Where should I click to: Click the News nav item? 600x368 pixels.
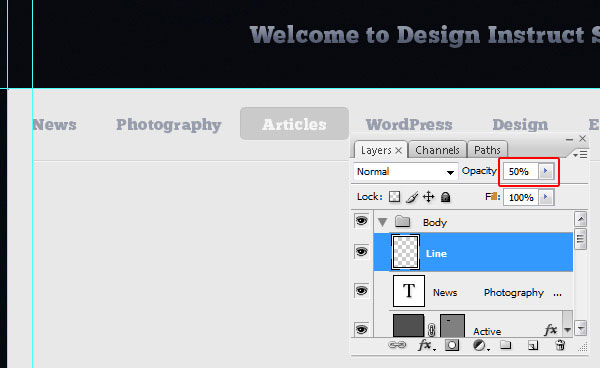54,125
